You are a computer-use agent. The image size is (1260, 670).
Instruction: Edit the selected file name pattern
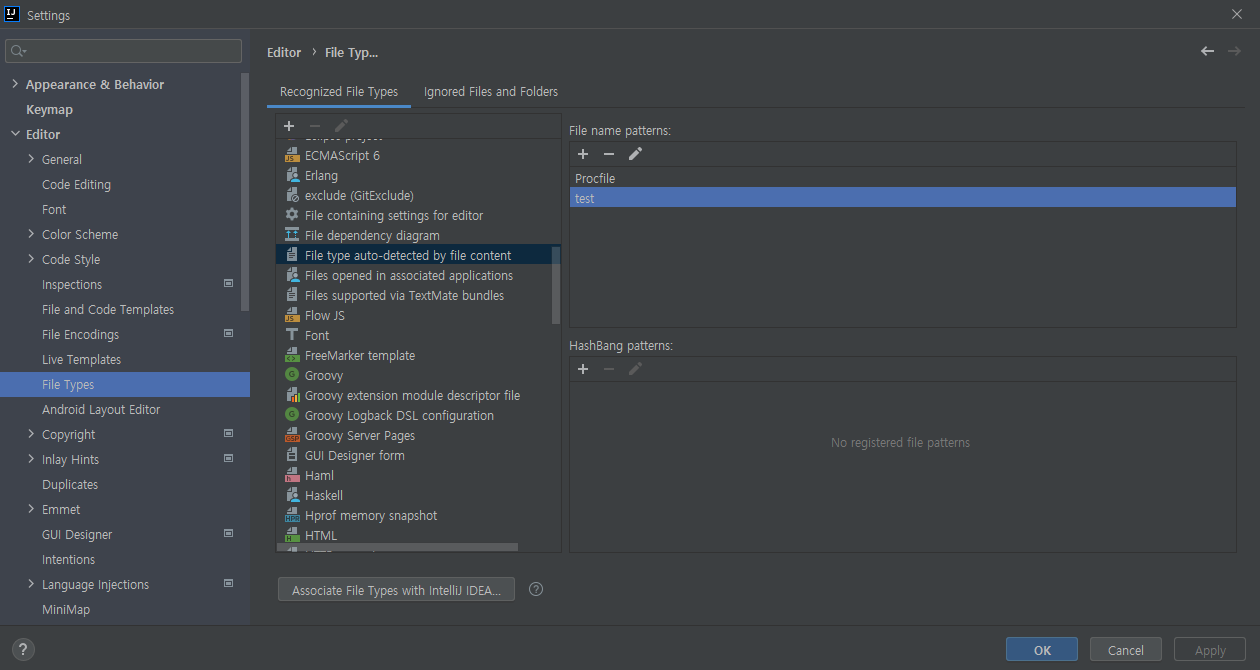(635, 154)
